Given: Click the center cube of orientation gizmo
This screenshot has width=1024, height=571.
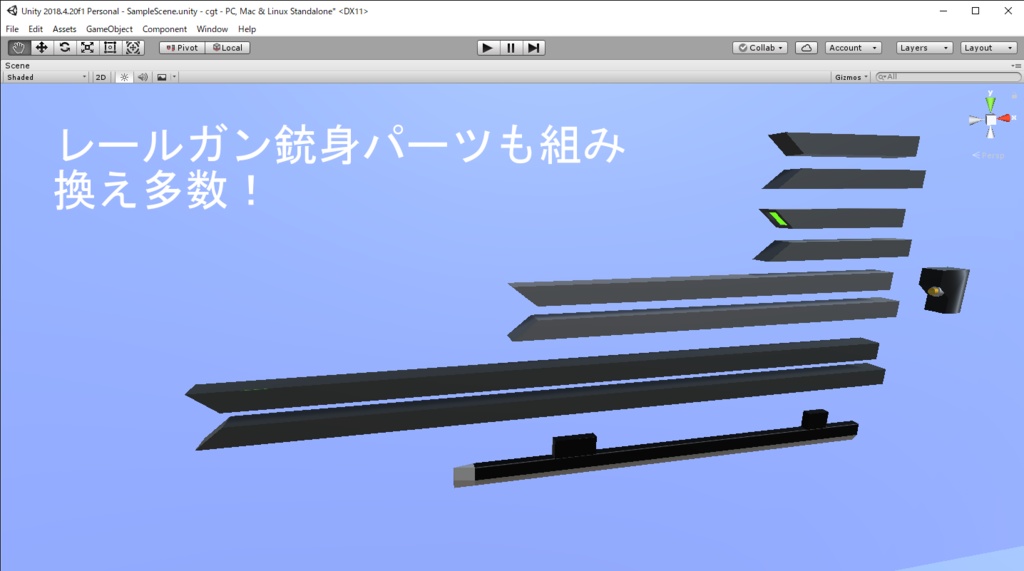Looking at the screenshot, I should coord(991,120).
